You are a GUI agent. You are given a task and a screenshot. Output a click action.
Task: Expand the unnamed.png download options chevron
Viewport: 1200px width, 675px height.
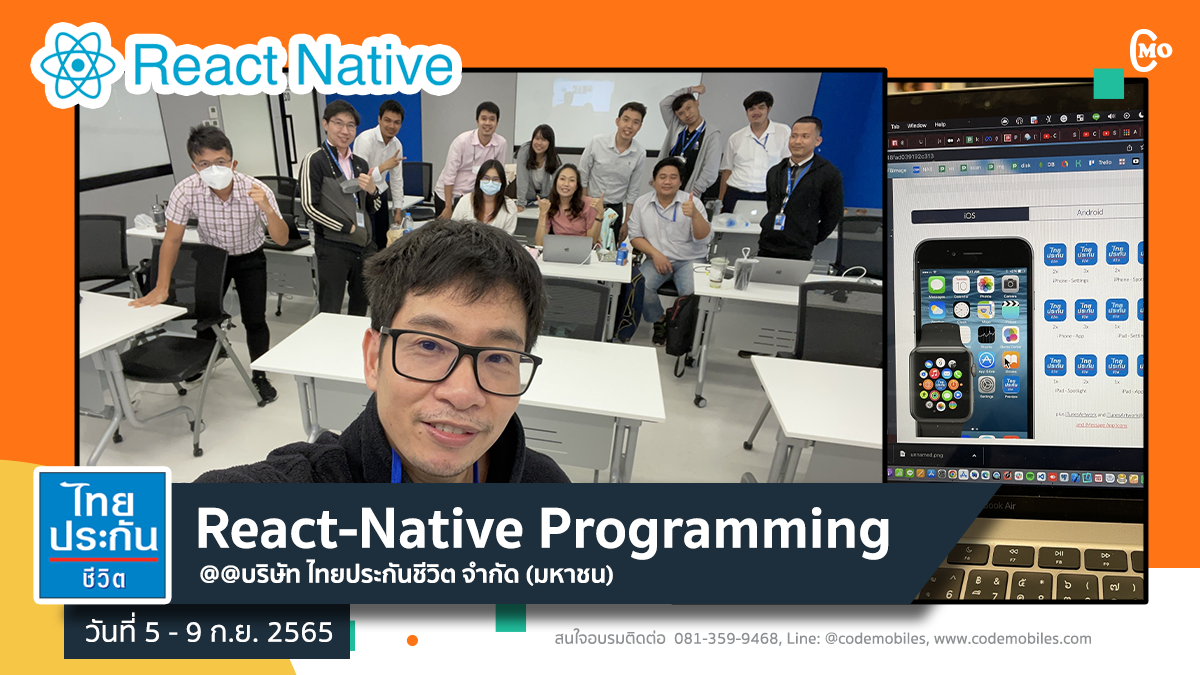tap(974, 456)
